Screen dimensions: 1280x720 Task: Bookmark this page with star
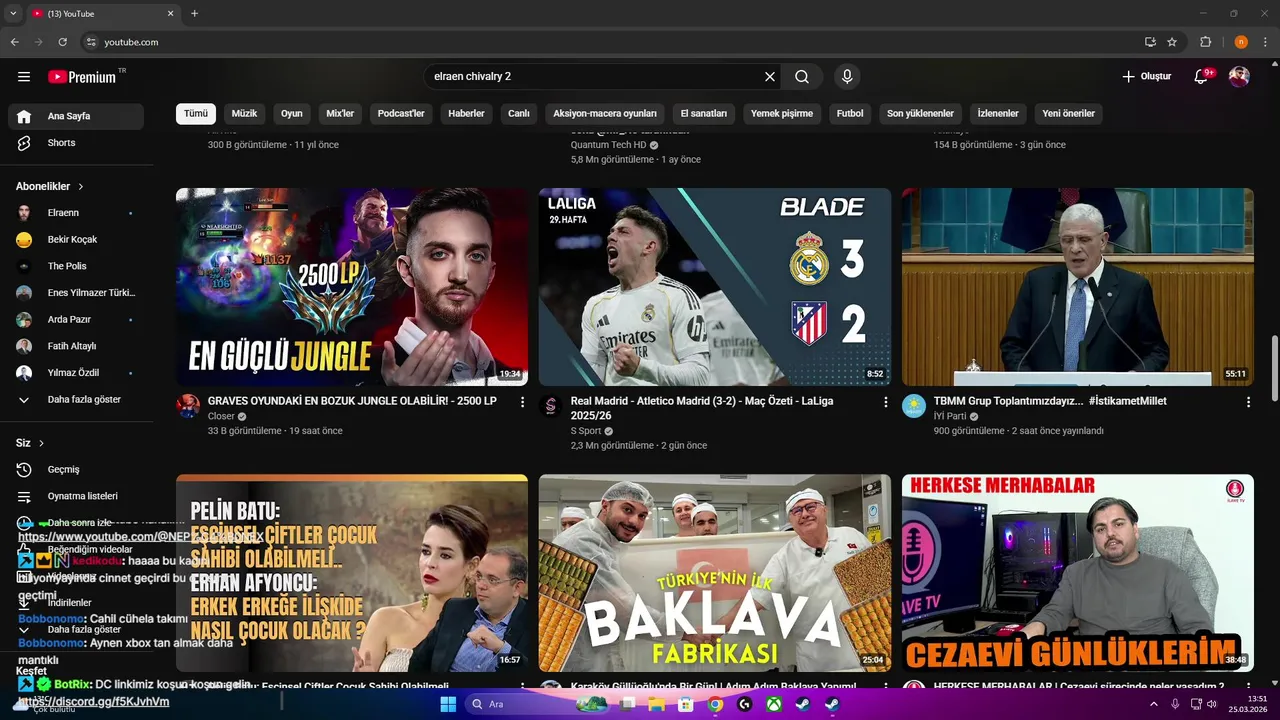coord(1172,42)
